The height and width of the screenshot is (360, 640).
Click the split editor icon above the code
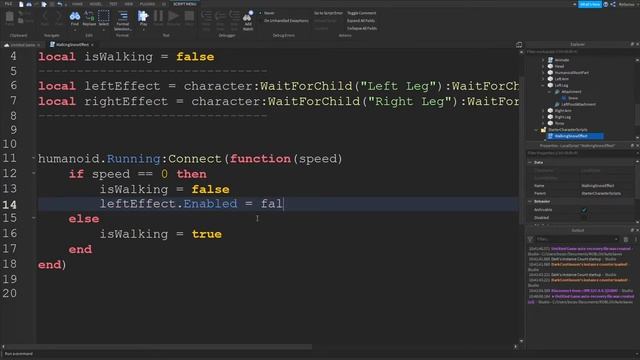click(x=519, y=44)
